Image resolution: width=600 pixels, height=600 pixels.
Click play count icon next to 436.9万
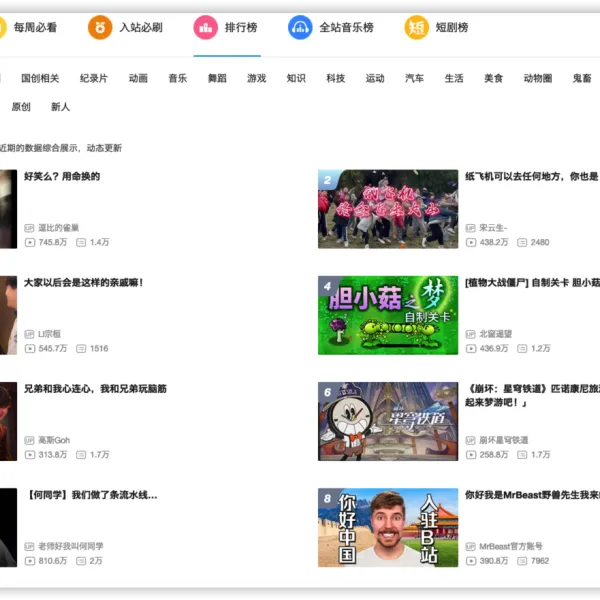(x=471, y=349)
